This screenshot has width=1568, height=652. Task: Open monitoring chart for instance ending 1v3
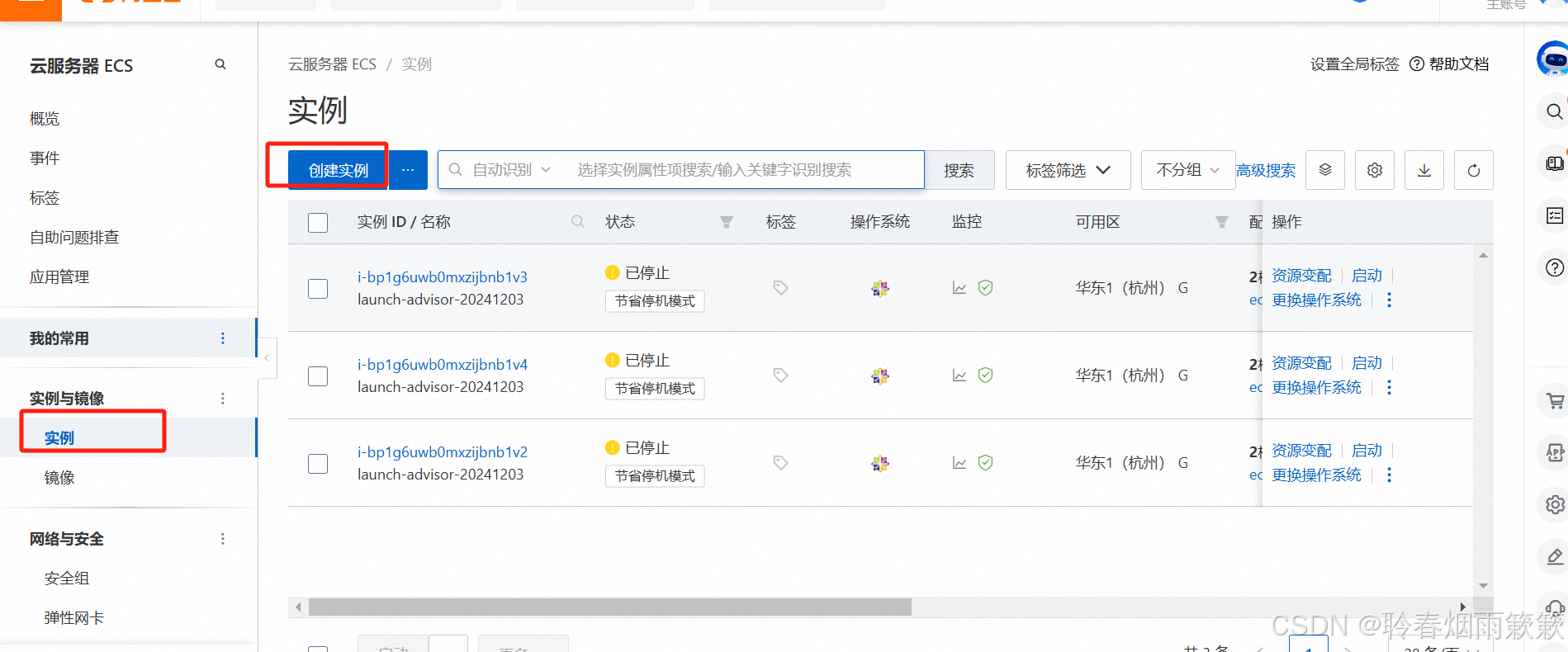pos(959,288)
